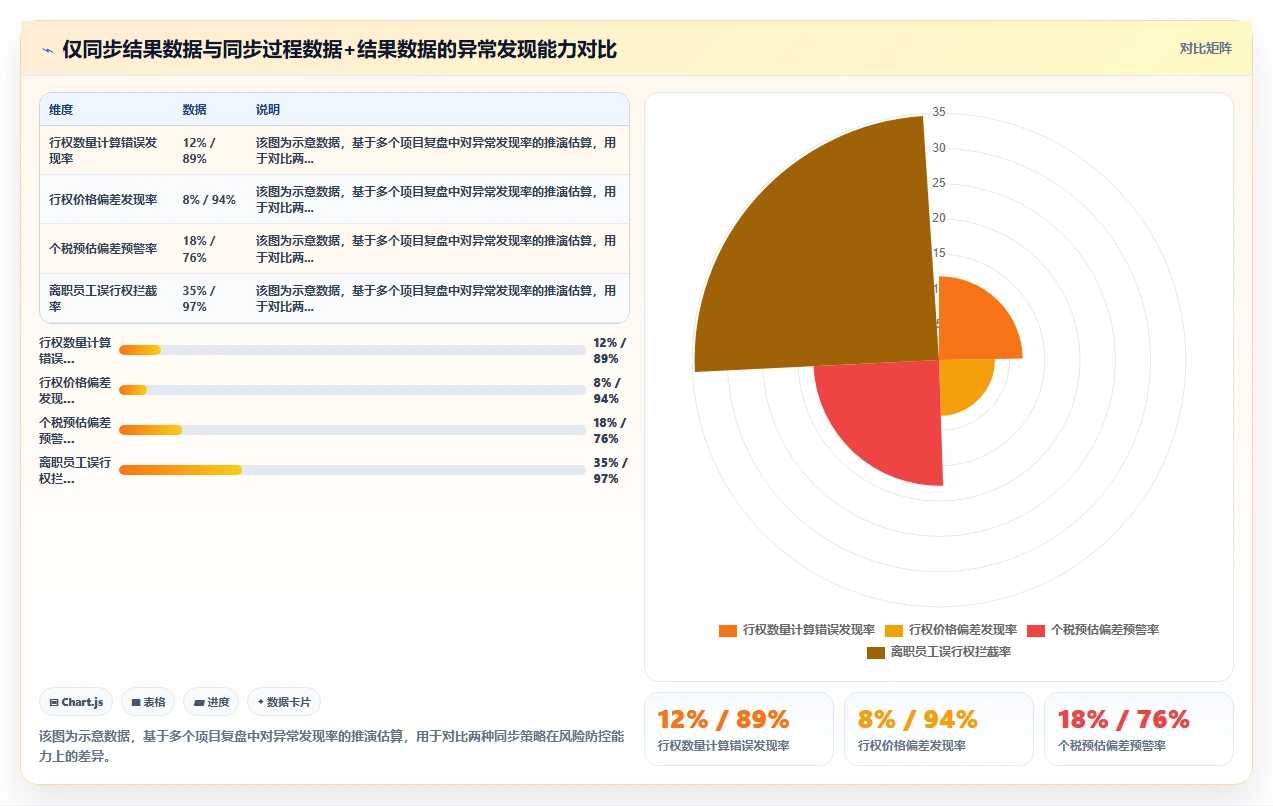Open the 8% / 94% data card
Image resolution: width=1273 pixels, height=806 pixels.
938,729
